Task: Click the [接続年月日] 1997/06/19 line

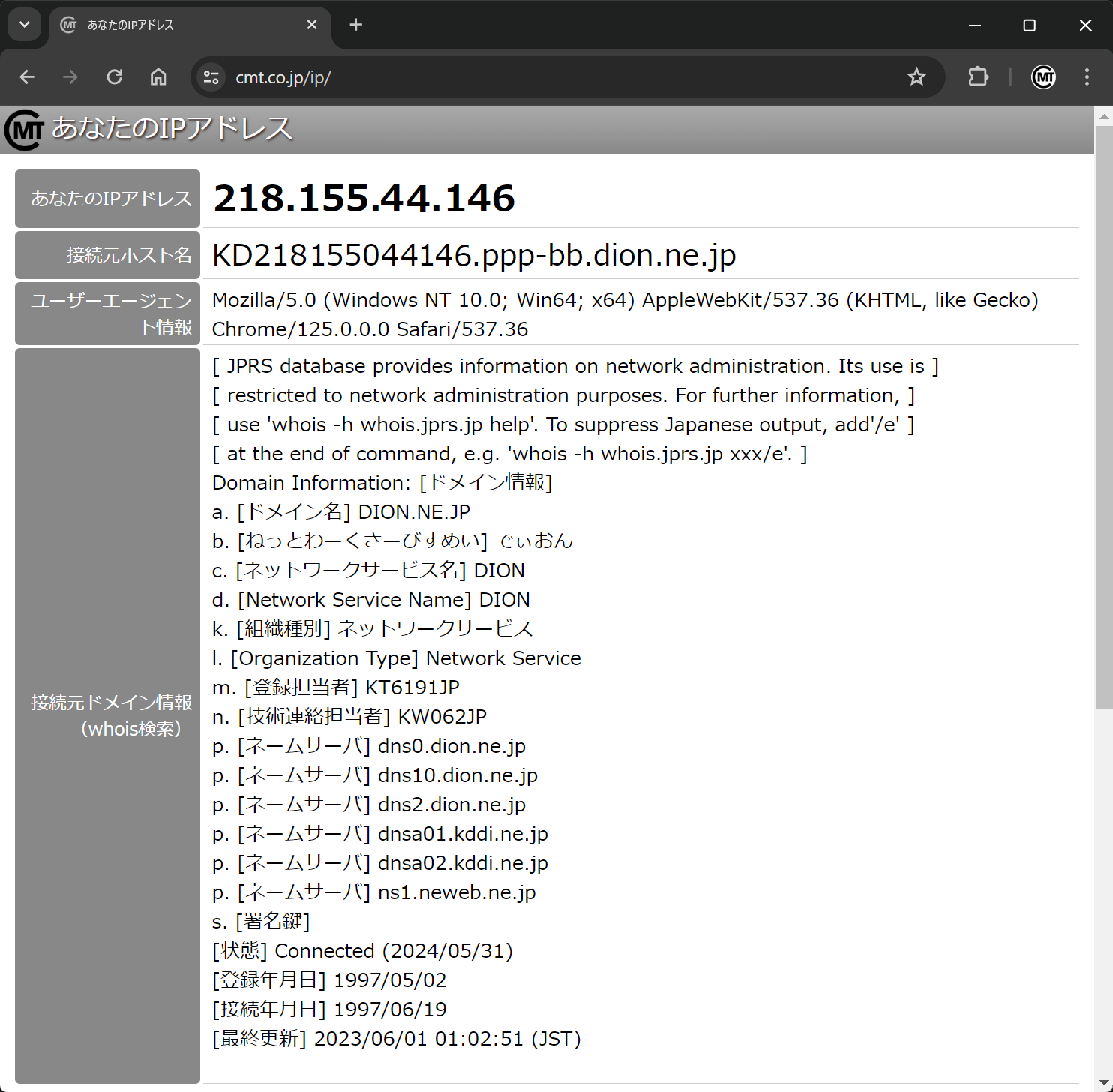Action: pos(329,1009)
